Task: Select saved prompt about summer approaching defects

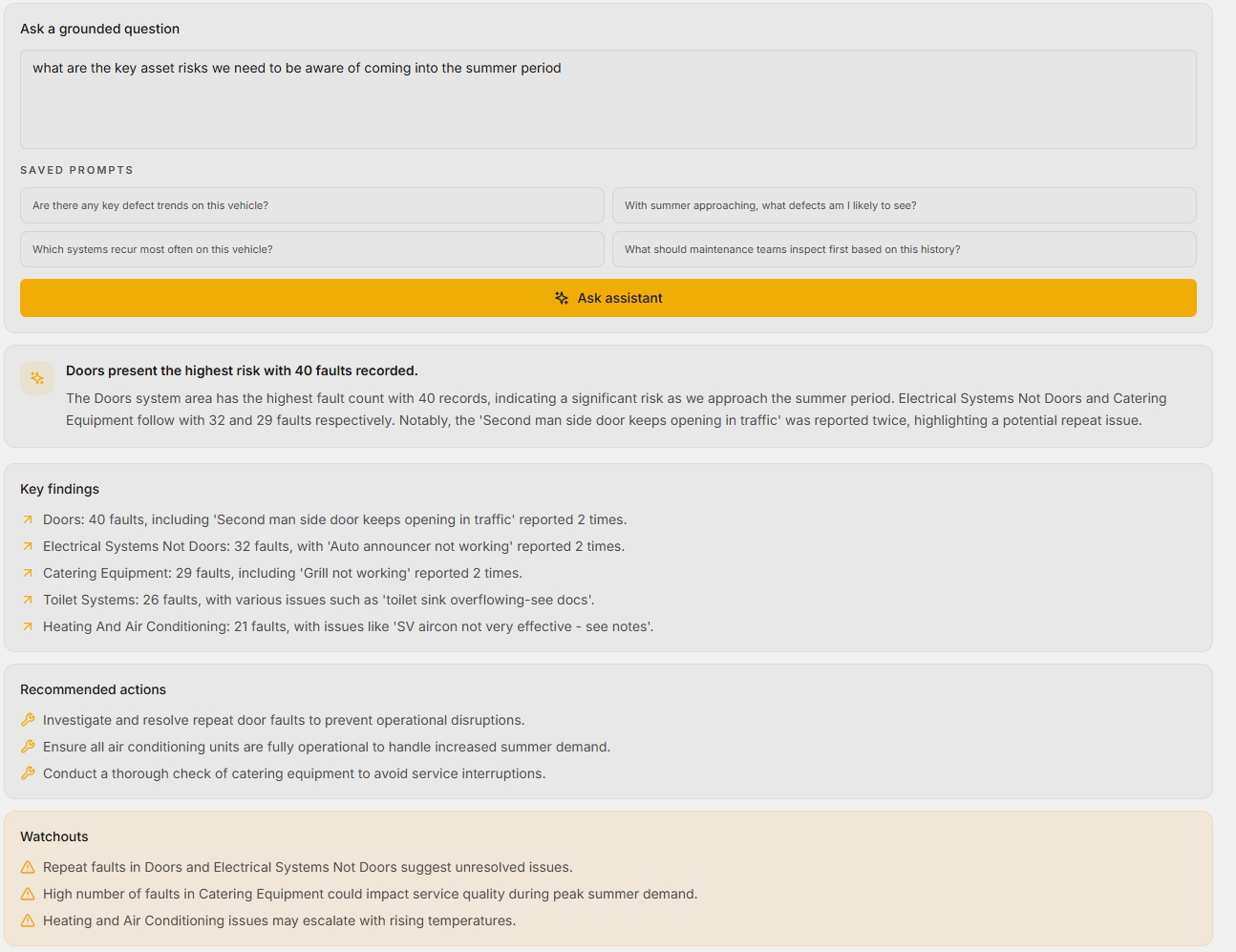Action: (905, 205)
